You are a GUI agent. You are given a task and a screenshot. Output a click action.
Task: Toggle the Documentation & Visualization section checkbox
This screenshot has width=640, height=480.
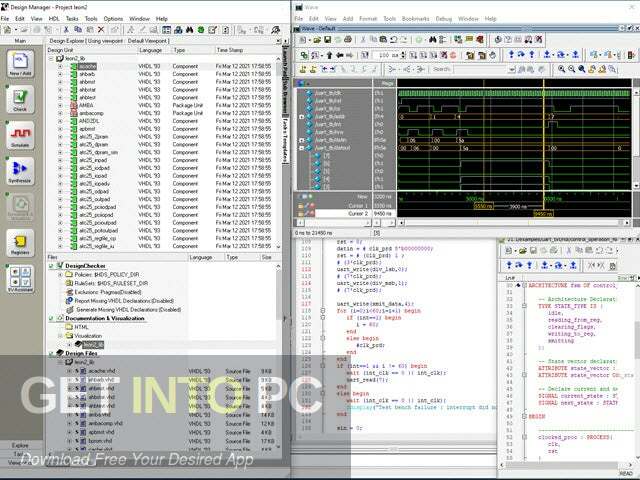pyautogui.click(x=51, y=318)
